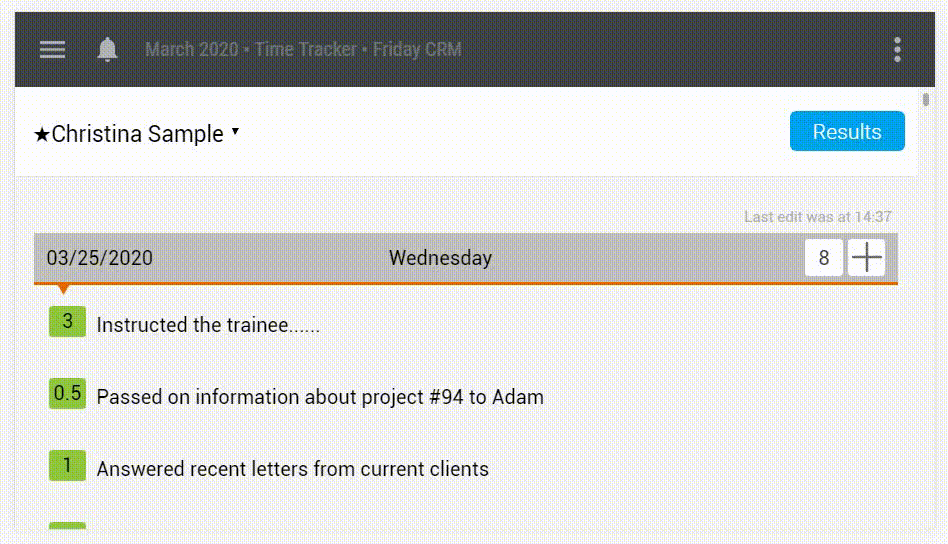Click the total hours field showing 8
Viewport: 948px width, 544px height.
pos(823,257)
